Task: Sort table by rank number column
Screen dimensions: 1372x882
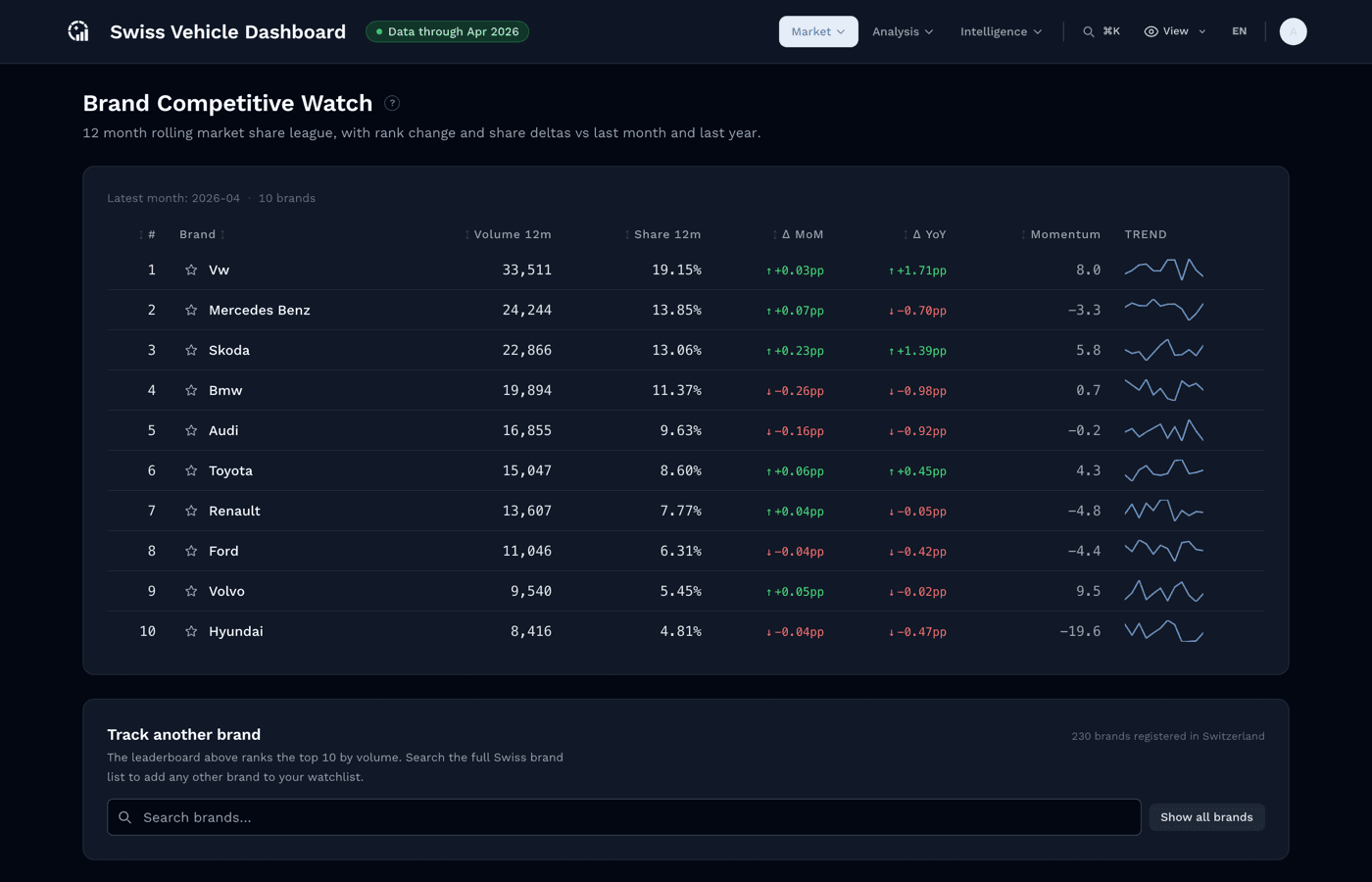Action: tap(148, 234)
